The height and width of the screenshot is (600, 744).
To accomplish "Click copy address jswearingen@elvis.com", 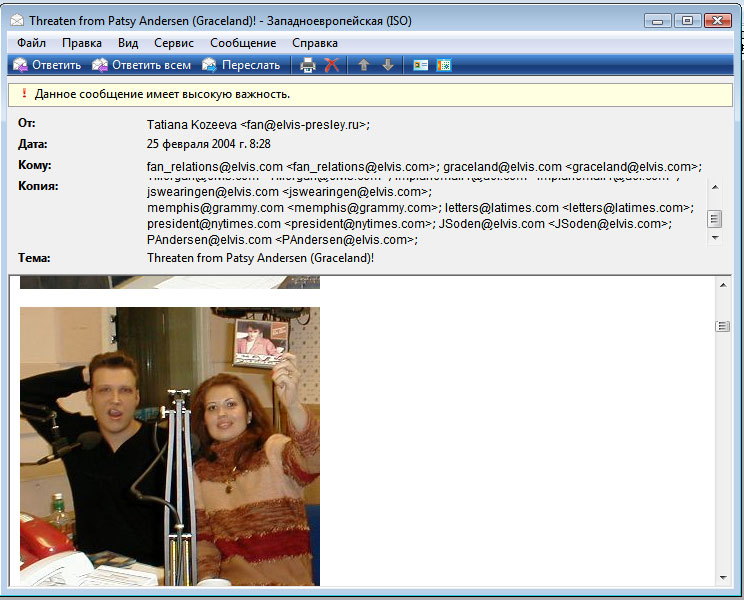I will tap(289, 192).
